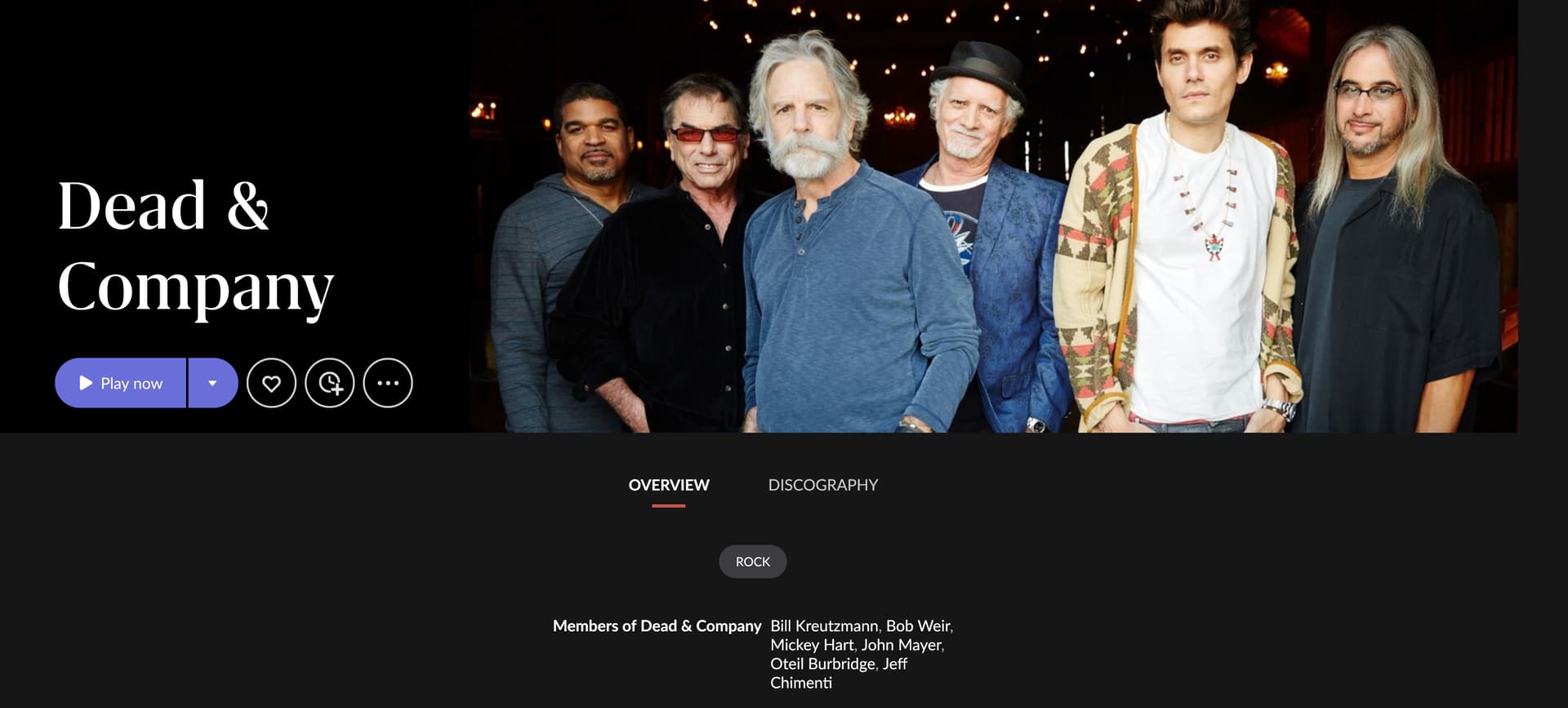The width and height of the screenshot is (1568, 708).
Task: Open Bill Kreutzmann's artist link
Action: click(824, 626)
